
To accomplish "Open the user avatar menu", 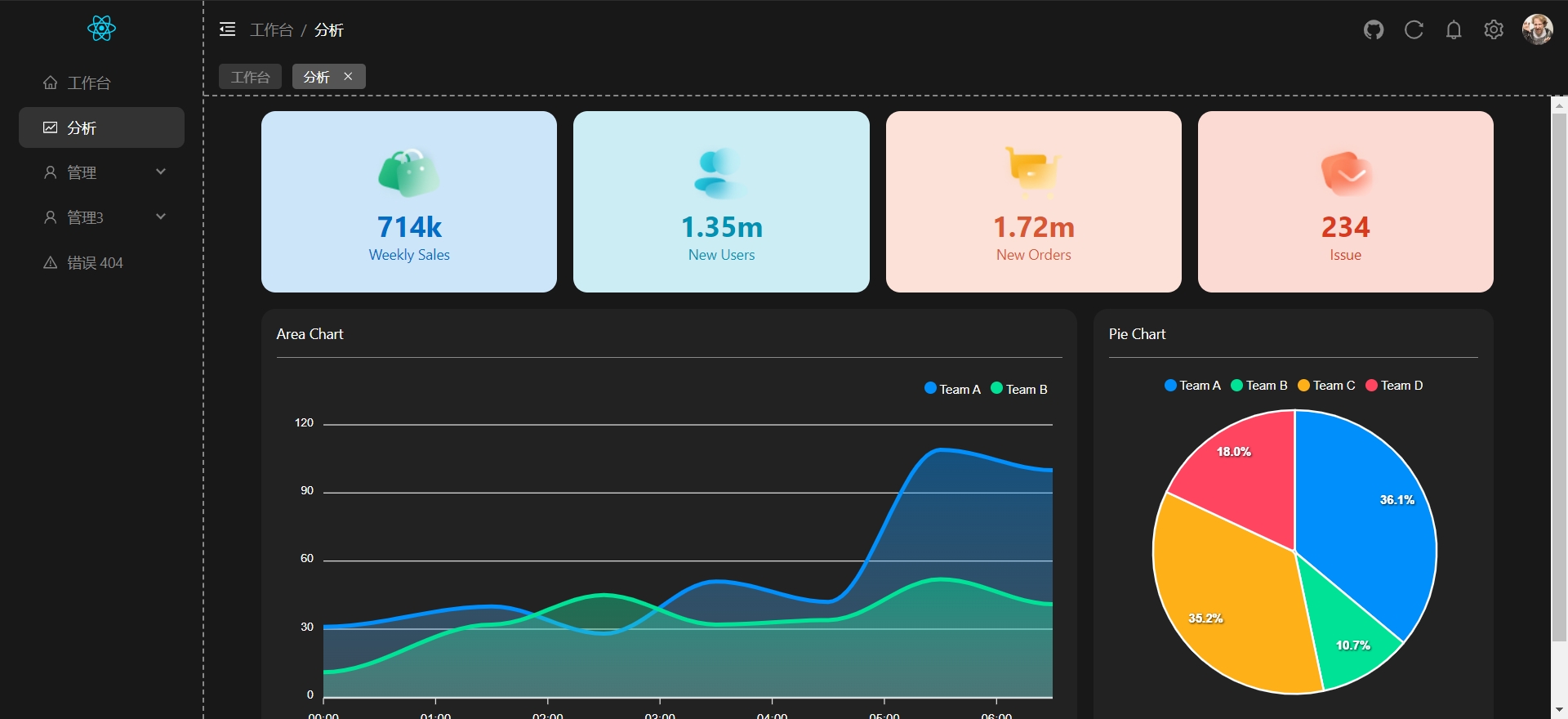I will click(1537, 29).
